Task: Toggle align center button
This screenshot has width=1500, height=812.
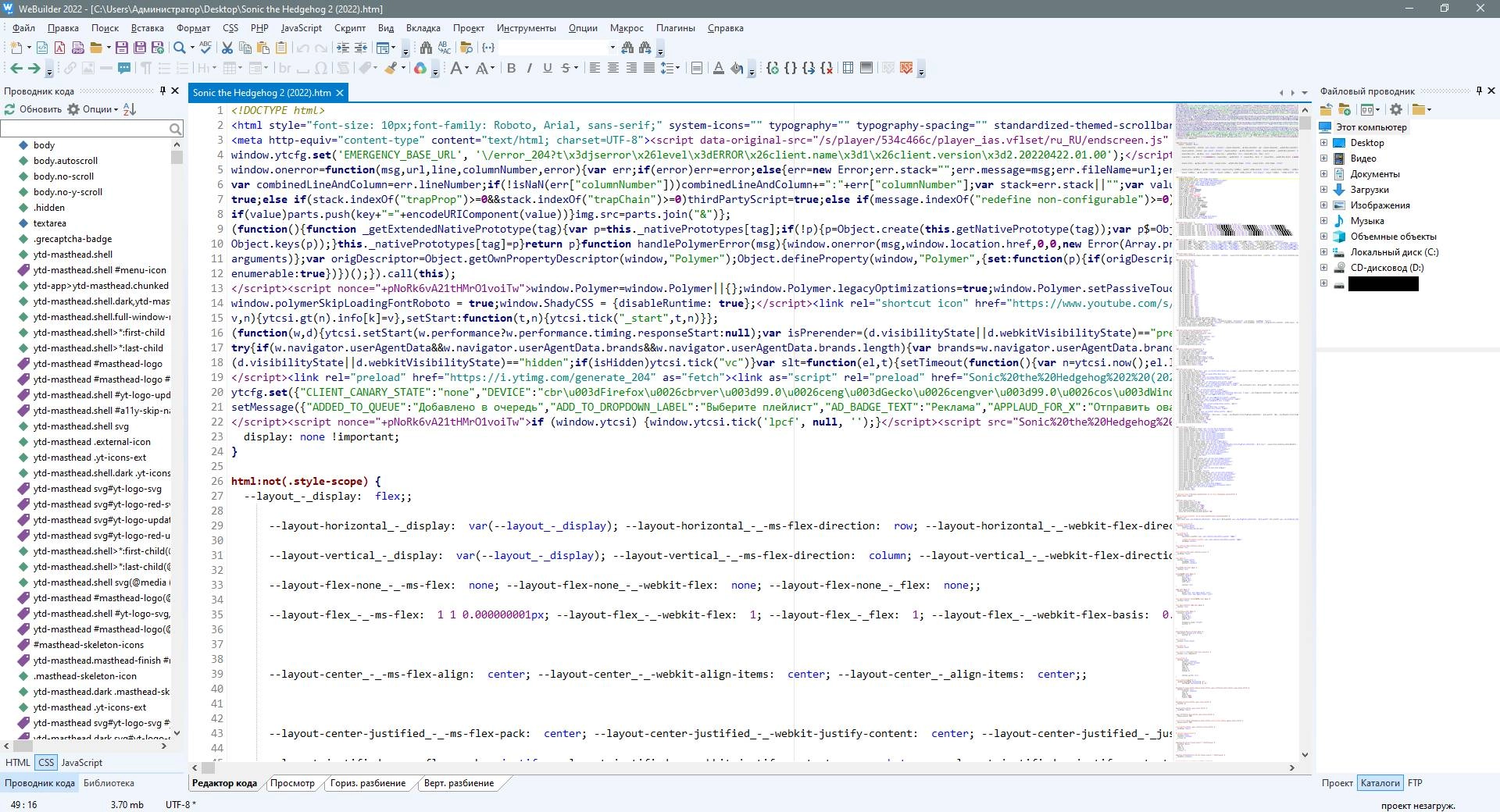Action: point(613,68)
